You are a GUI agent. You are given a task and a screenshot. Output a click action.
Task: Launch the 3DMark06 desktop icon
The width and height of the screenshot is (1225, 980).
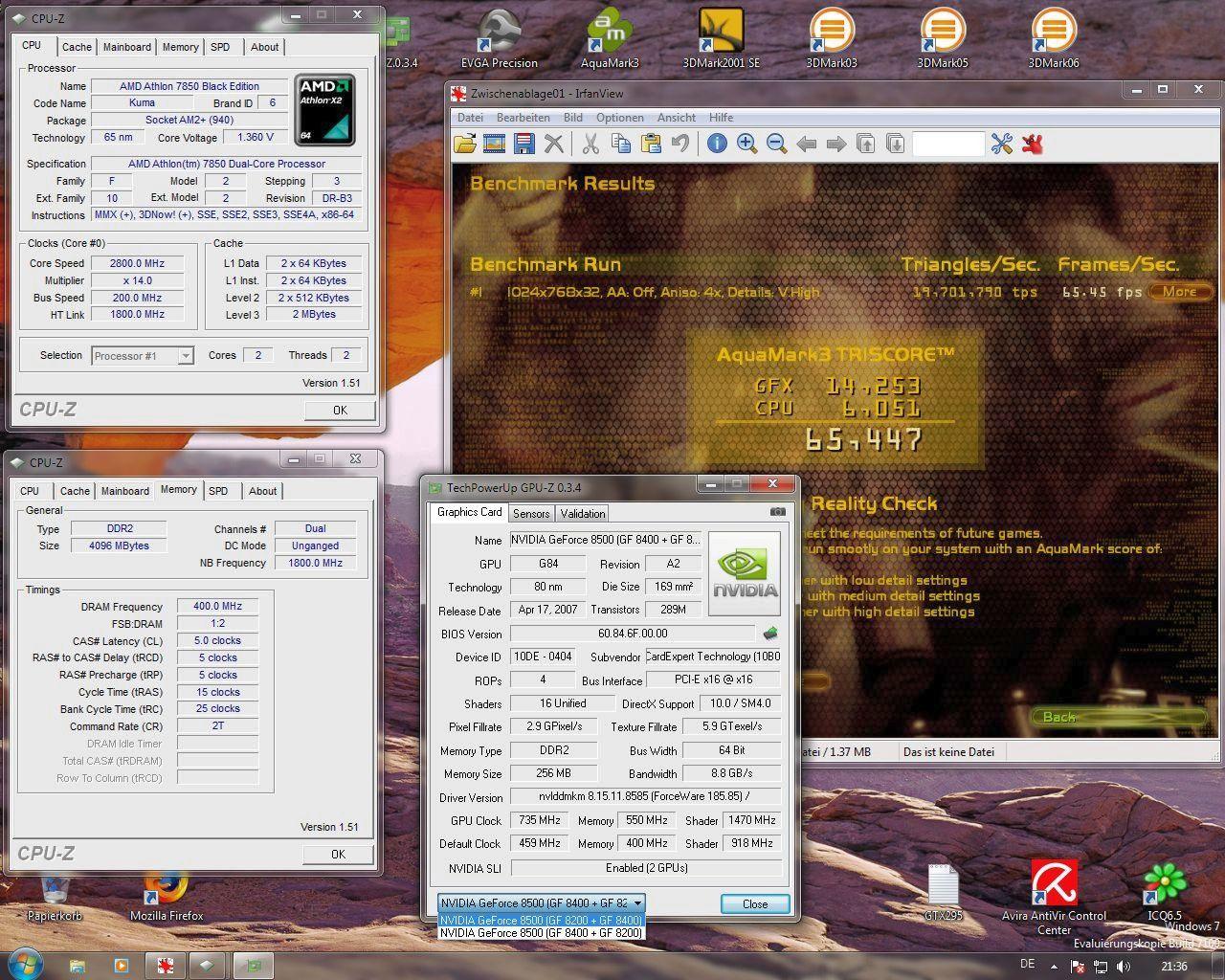click(x=1054, y=38)
